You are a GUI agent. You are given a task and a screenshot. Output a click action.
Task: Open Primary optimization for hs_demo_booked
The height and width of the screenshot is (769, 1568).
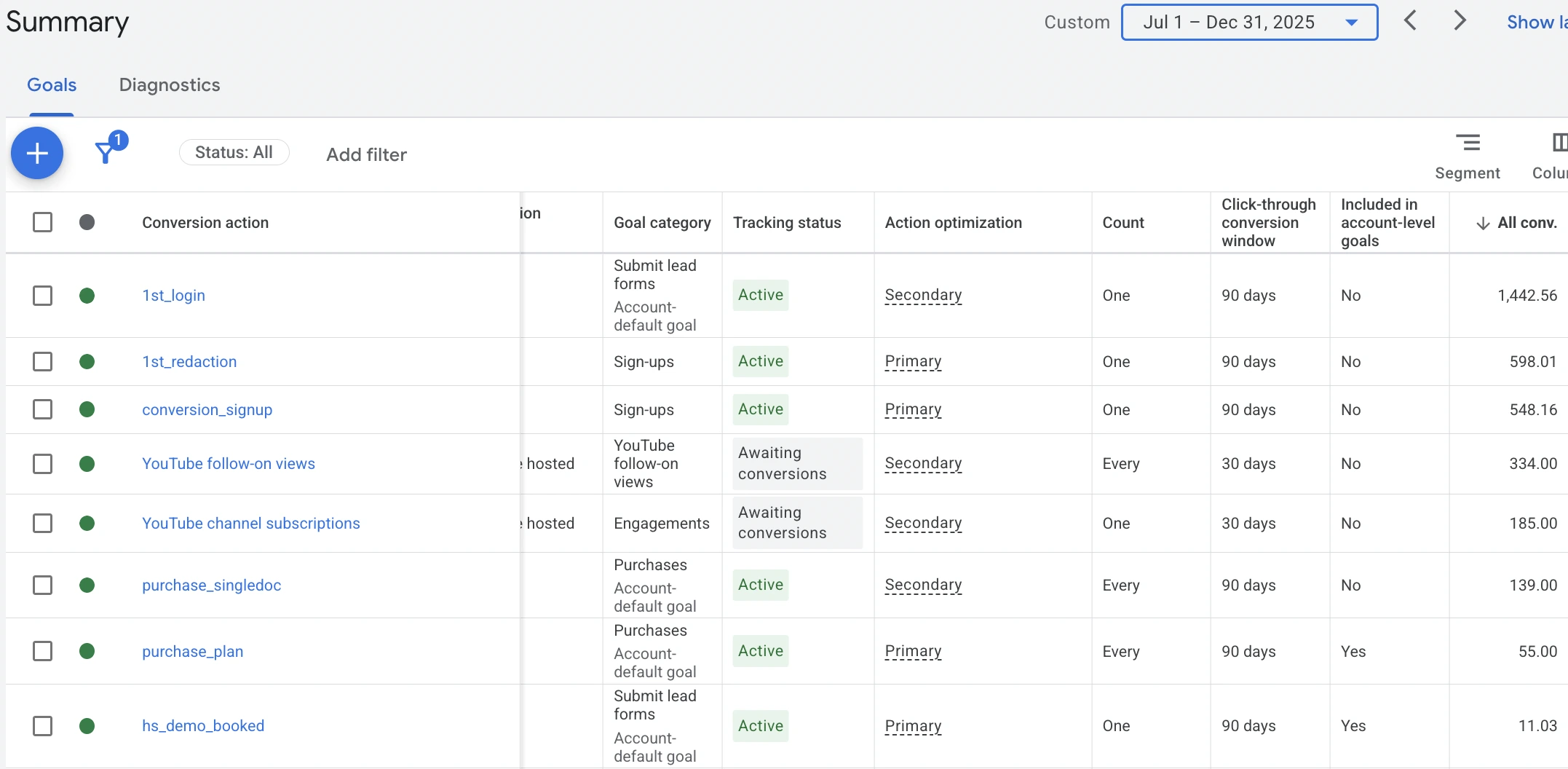[x=913, y=725]
